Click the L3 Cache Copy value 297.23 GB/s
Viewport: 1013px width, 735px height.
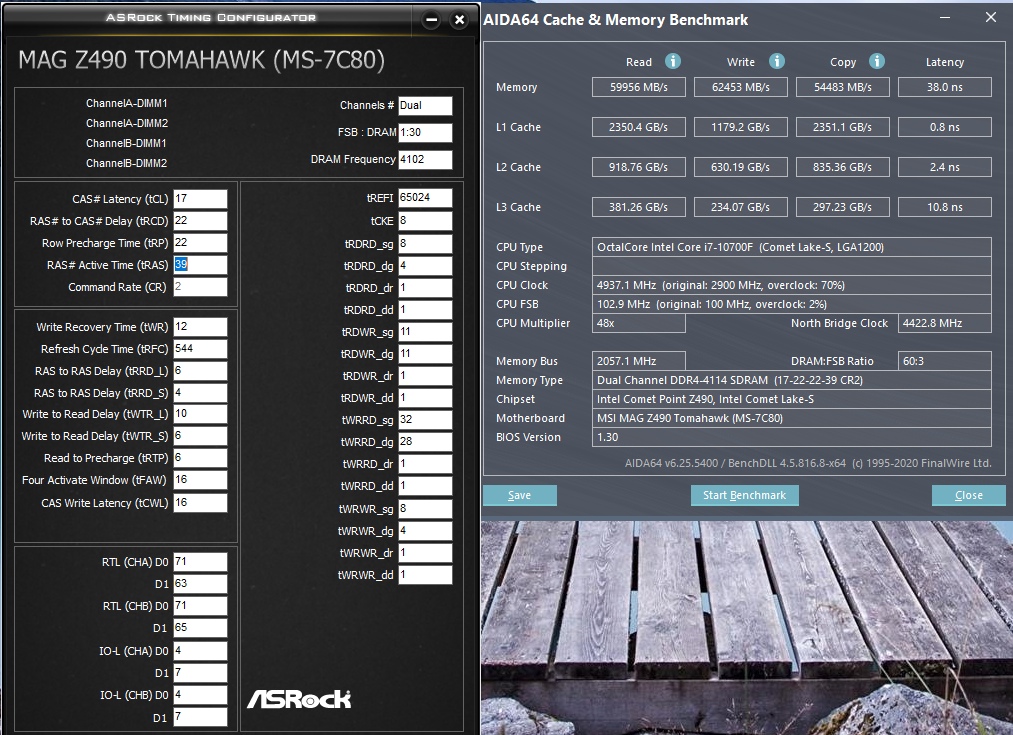click(842, 207)
